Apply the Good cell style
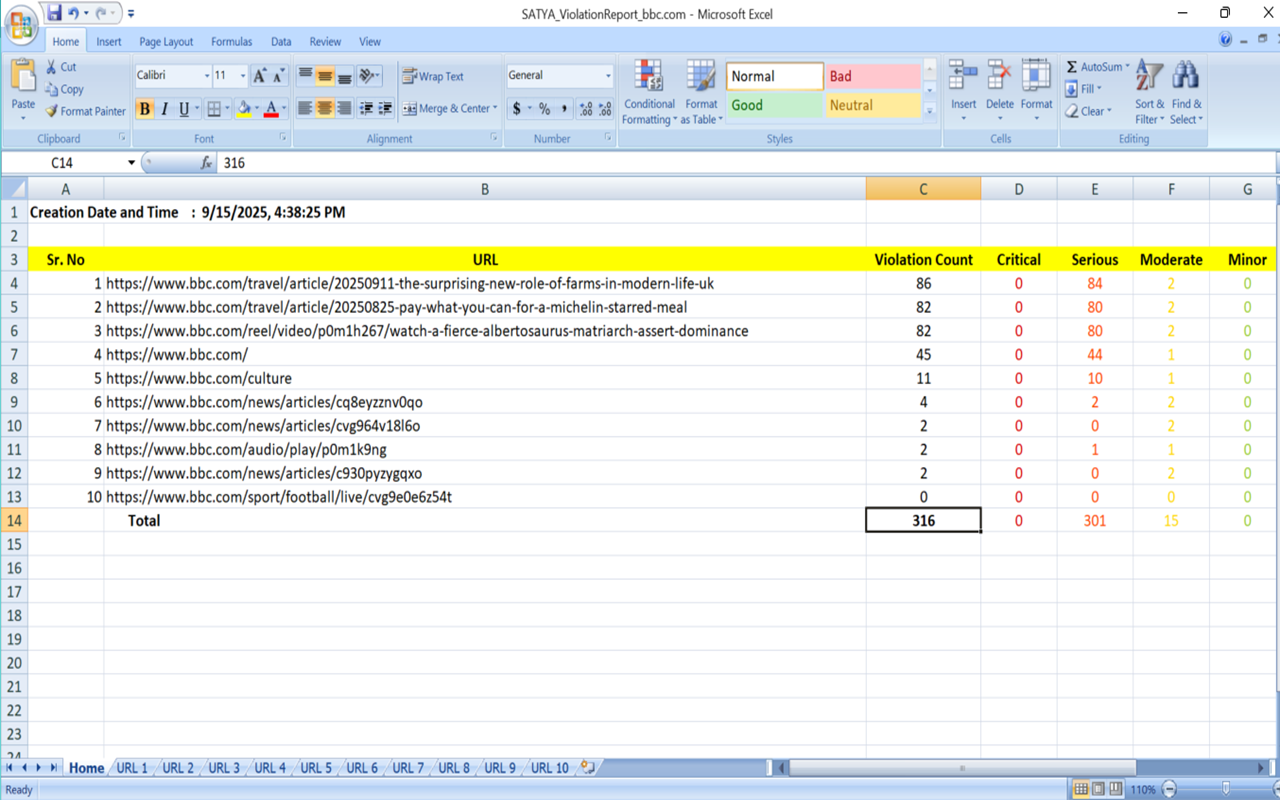Viewport: 1280px width, 800px height. pos(774,105)
